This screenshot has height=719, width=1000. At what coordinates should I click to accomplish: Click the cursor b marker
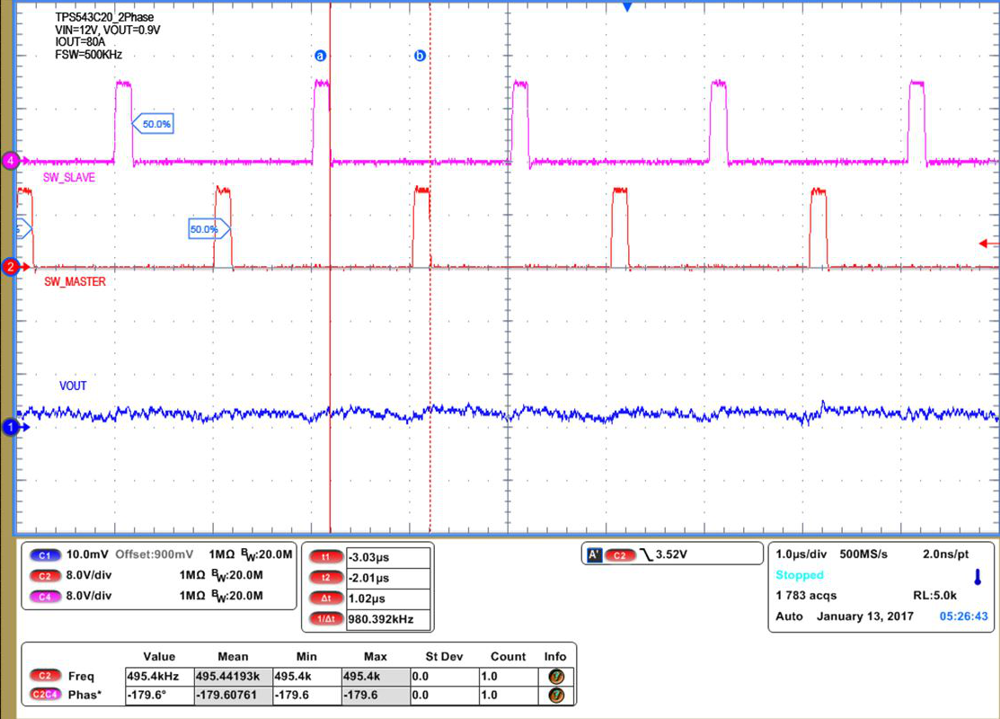(x=419, y=55)
